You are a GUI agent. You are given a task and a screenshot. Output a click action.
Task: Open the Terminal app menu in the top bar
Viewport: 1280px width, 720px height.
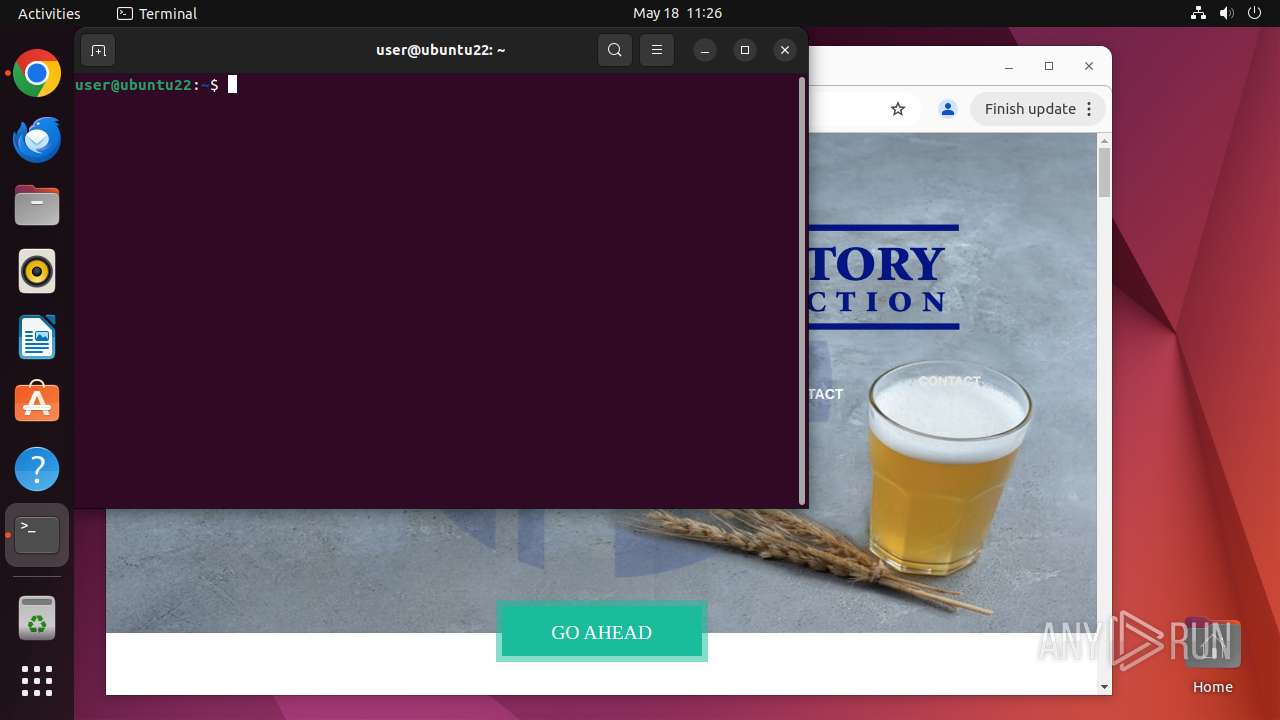[x=157, y=13]
